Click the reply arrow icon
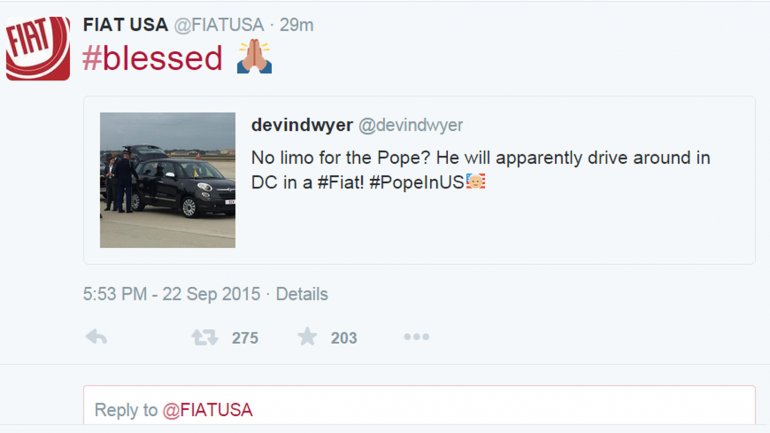The image size is (770, 433). 96,337
